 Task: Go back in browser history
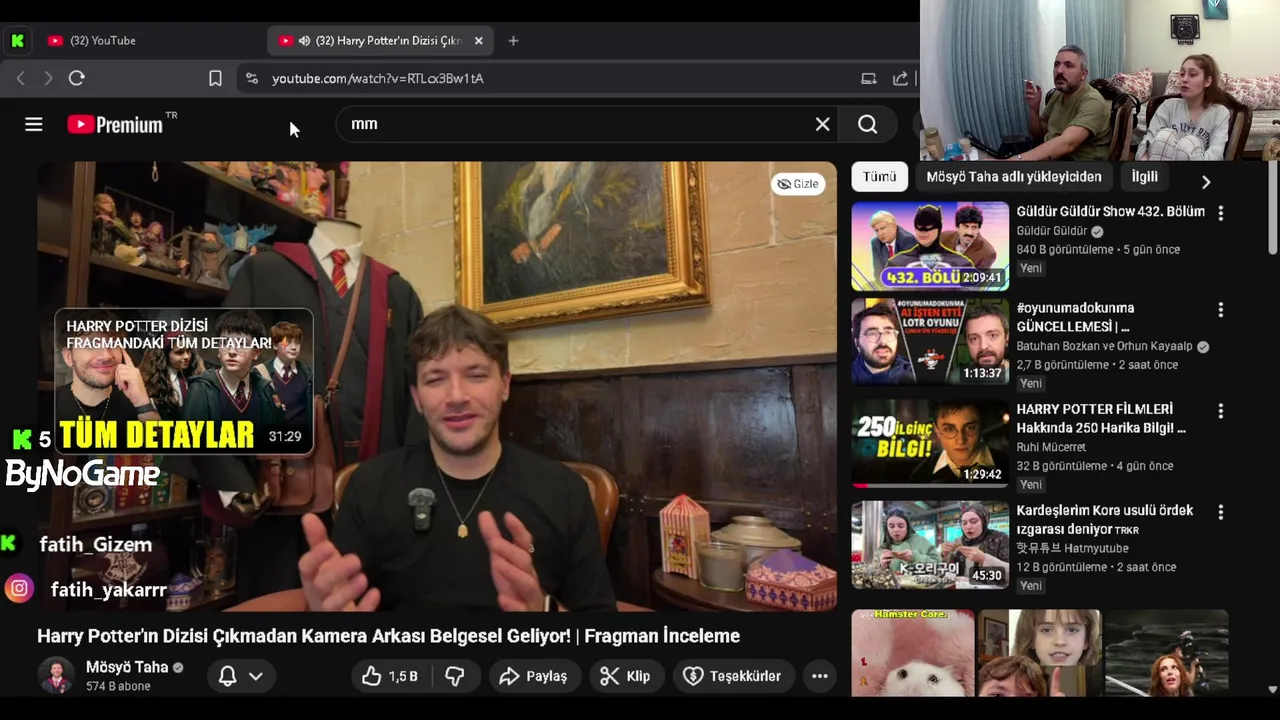coord(20,78)
